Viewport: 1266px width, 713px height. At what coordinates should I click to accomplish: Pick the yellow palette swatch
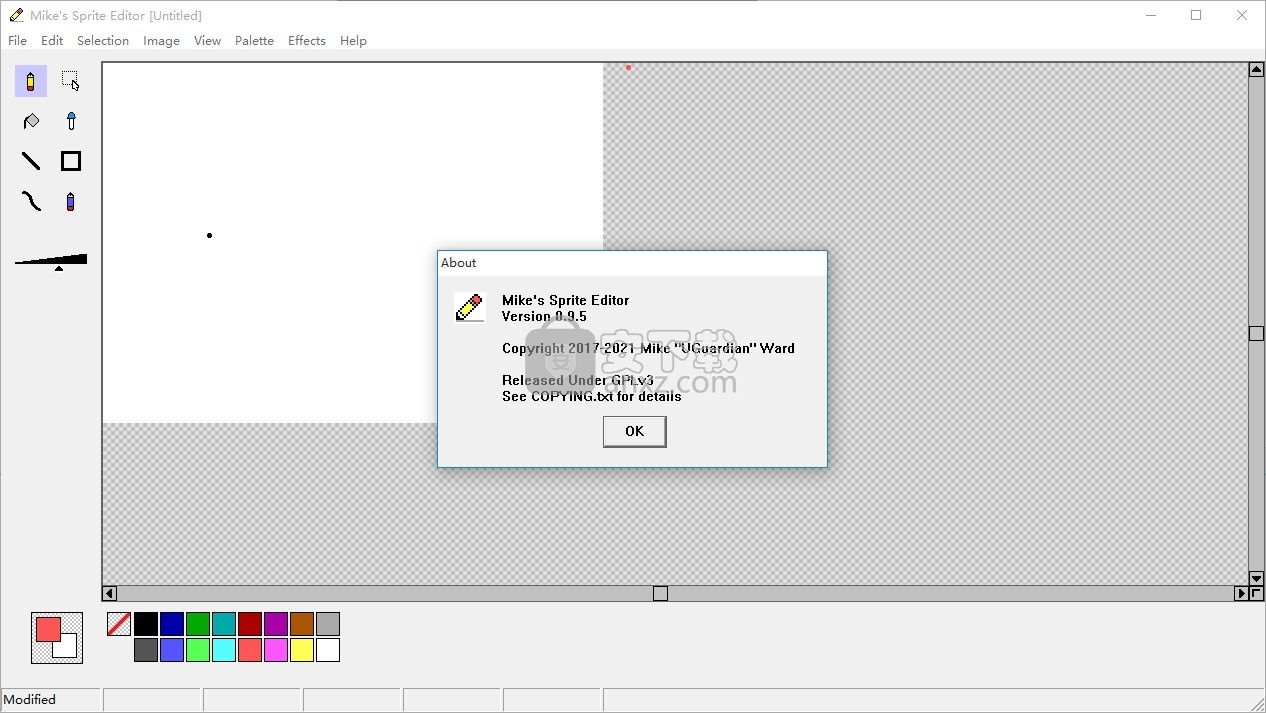[x=302, y=650]
